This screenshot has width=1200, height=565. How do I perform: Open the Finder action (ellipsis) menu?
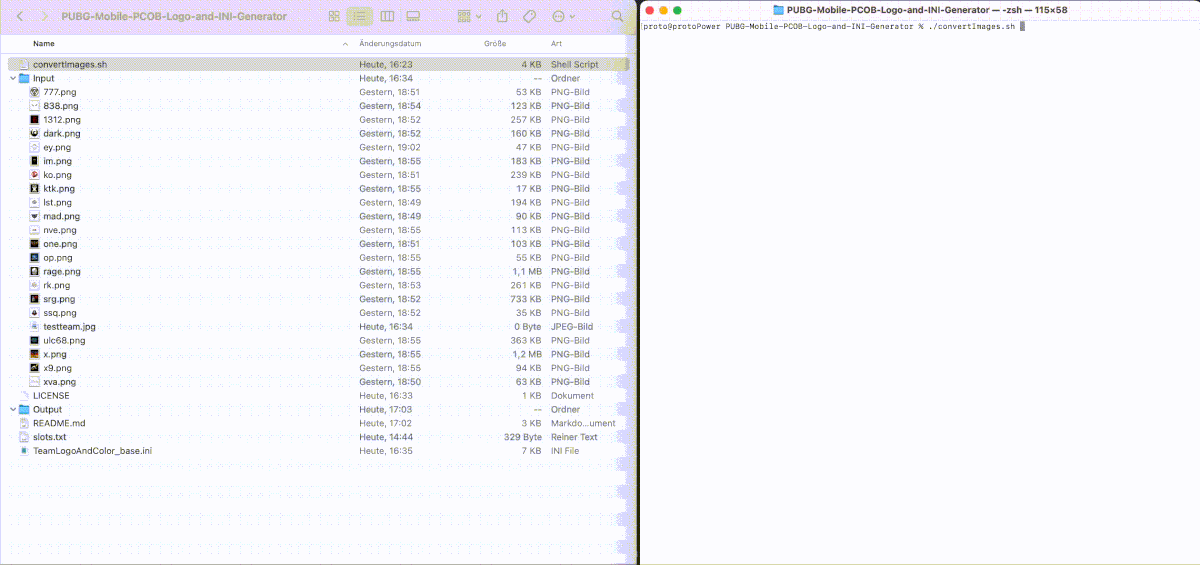[x=564, y=17]
